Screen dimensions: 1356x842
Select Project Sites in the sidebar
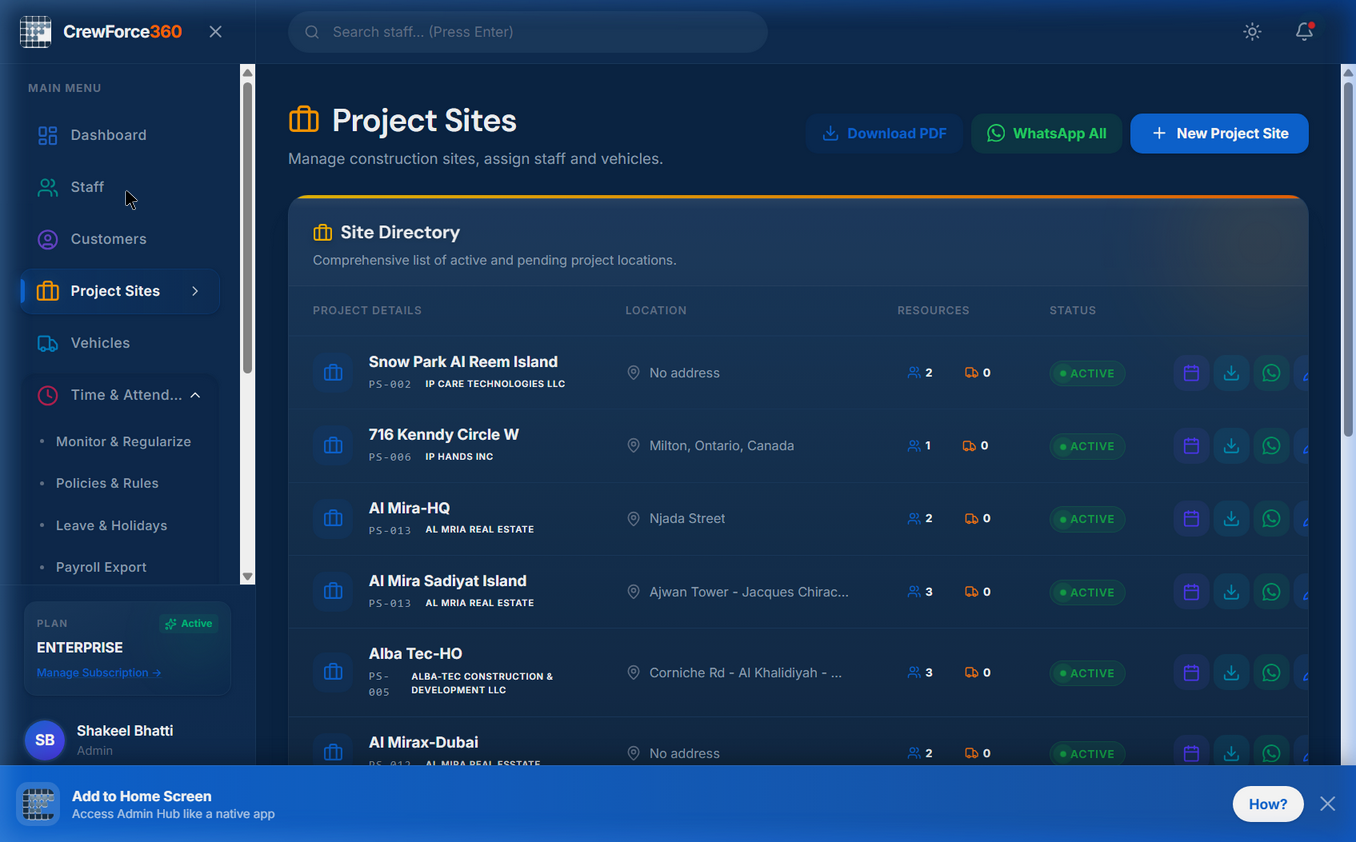[x=120, y=291]
